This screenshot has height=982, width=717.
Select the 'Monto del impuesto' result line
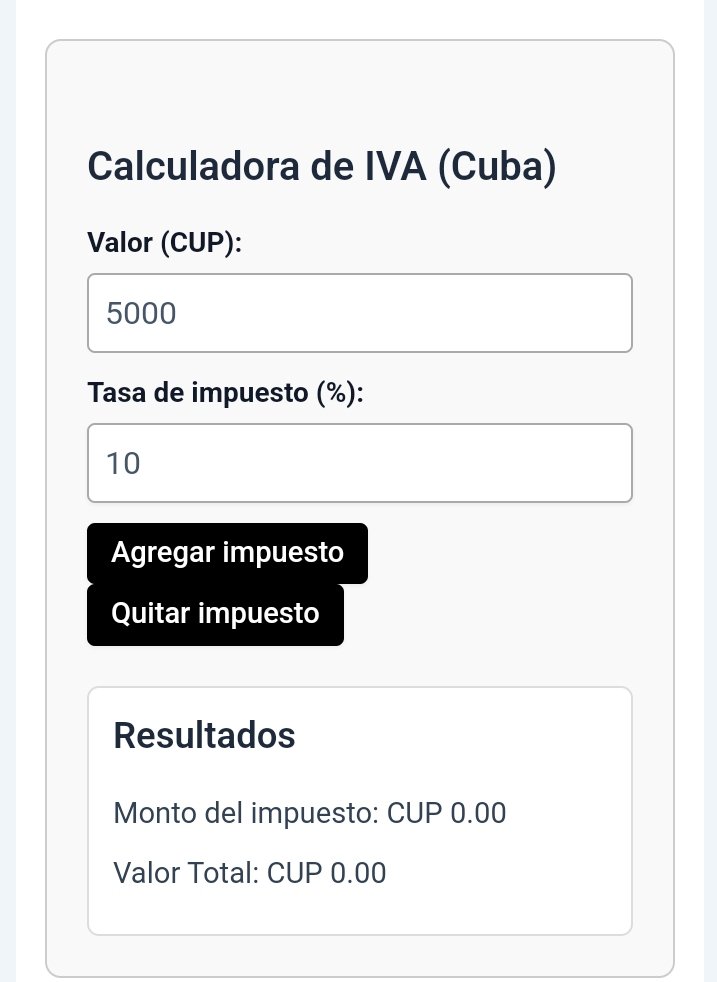[x=310, y=814]
